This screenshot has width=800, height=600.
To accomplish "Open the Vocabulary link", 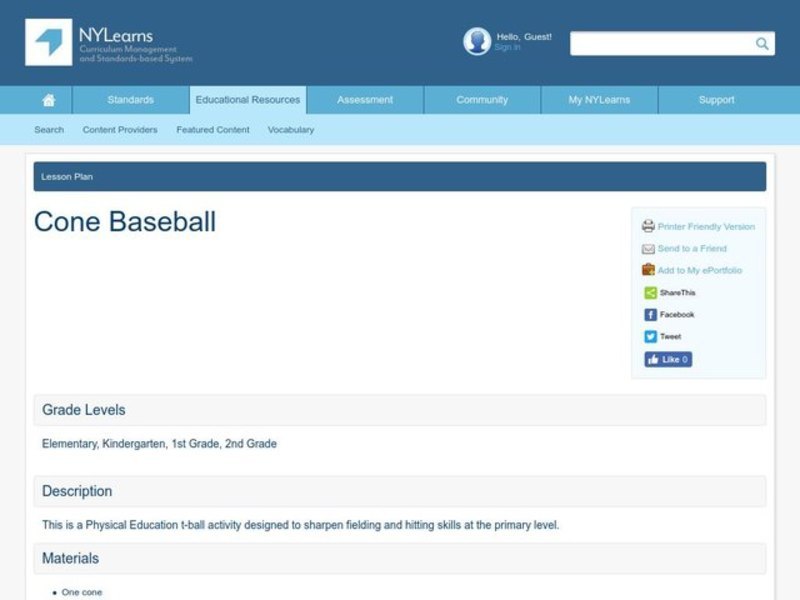I will (290, 129).
